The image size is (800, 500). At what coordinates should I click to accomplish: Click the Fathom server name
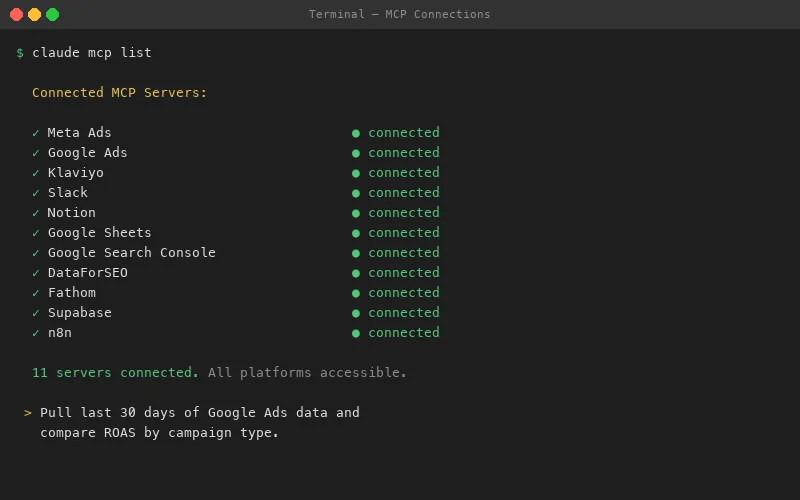[71, 293]
